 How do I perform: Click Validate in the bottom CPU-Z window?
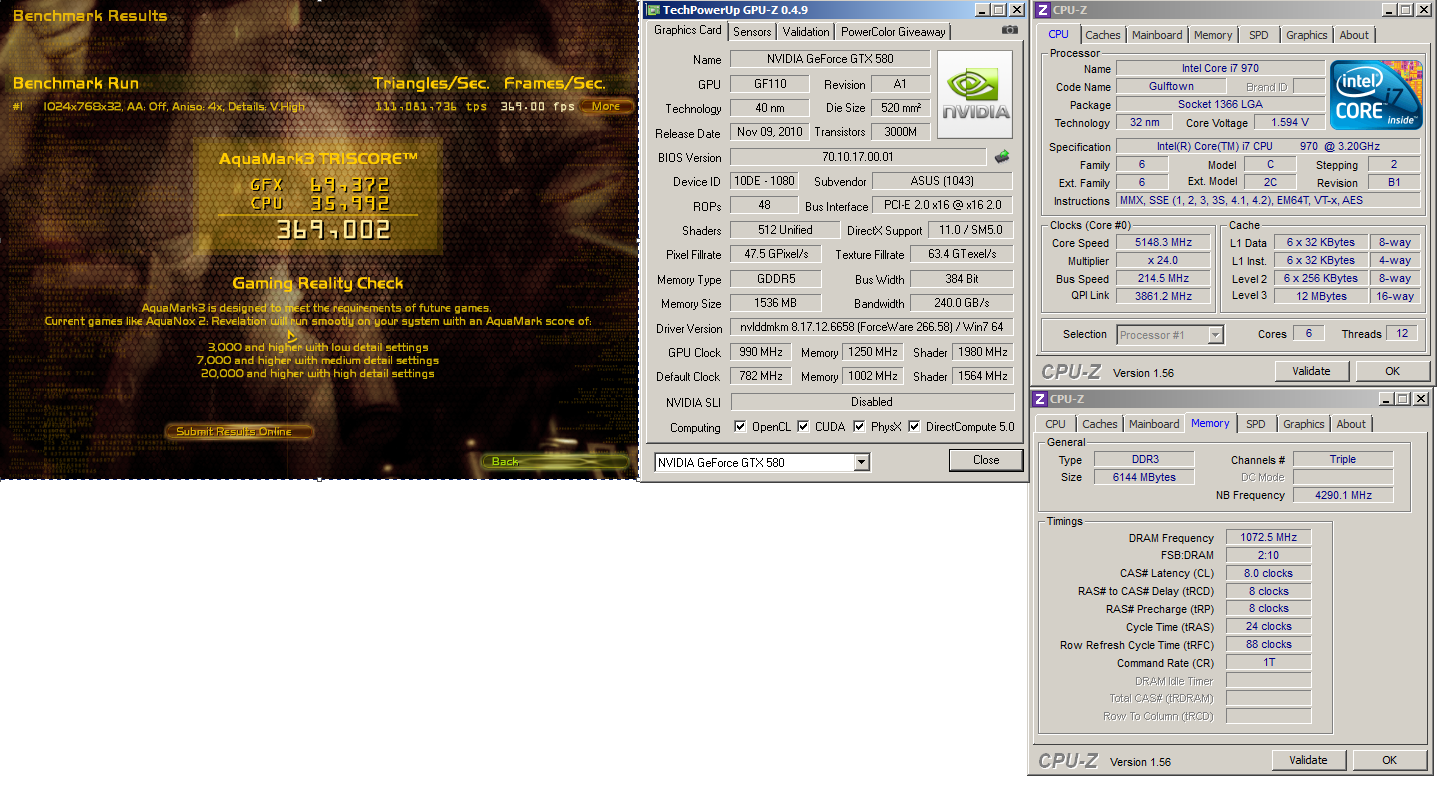click(1308, 760)
